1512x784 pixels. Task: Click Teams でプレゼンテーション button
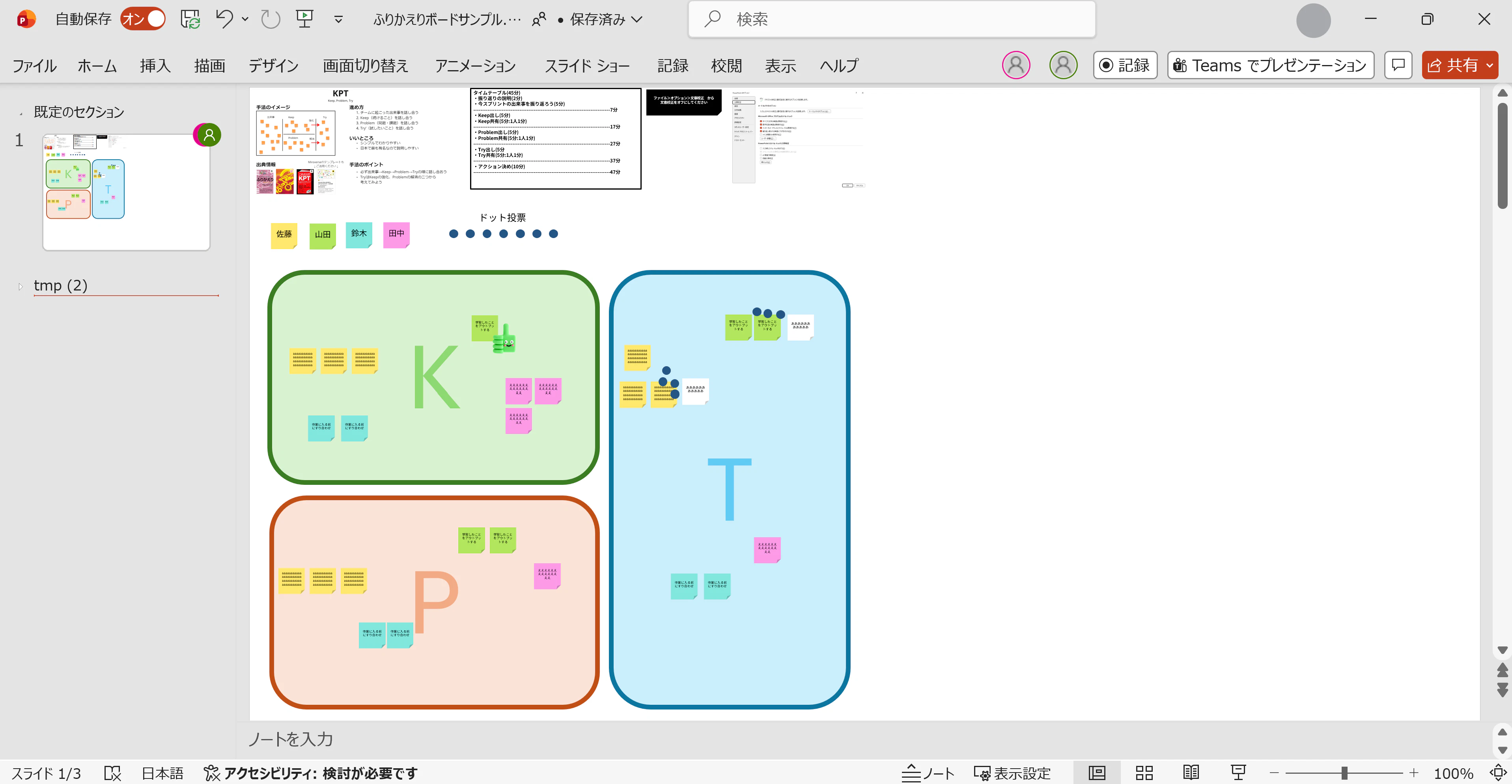point(1270,65)
